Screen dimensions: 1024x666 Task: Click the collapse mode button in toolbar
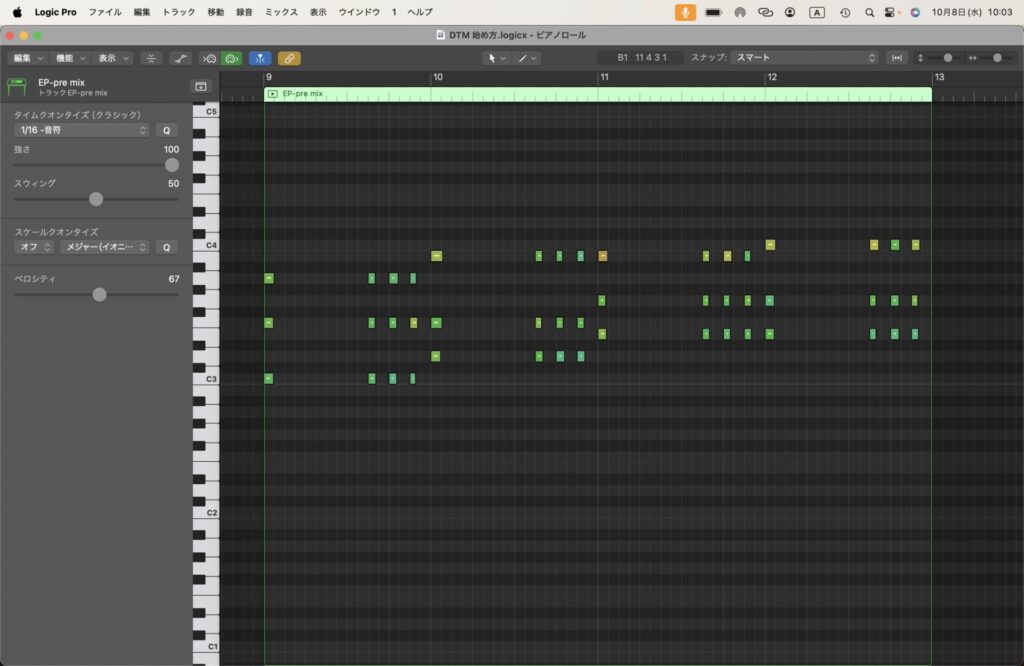coord(151,58)
